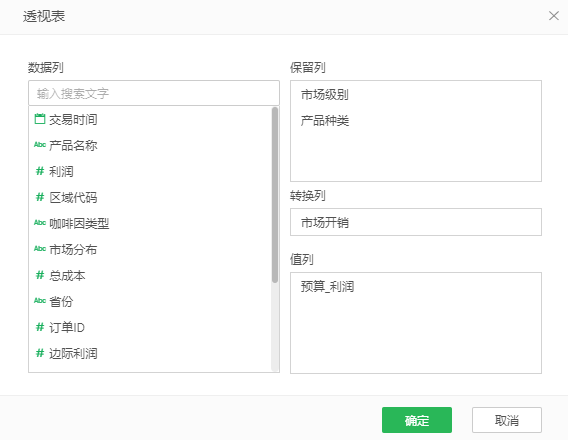The width and height of the screenshot is (568, 440).
Task: Select the 订单ID column in data list
Action: pos(150,327)
